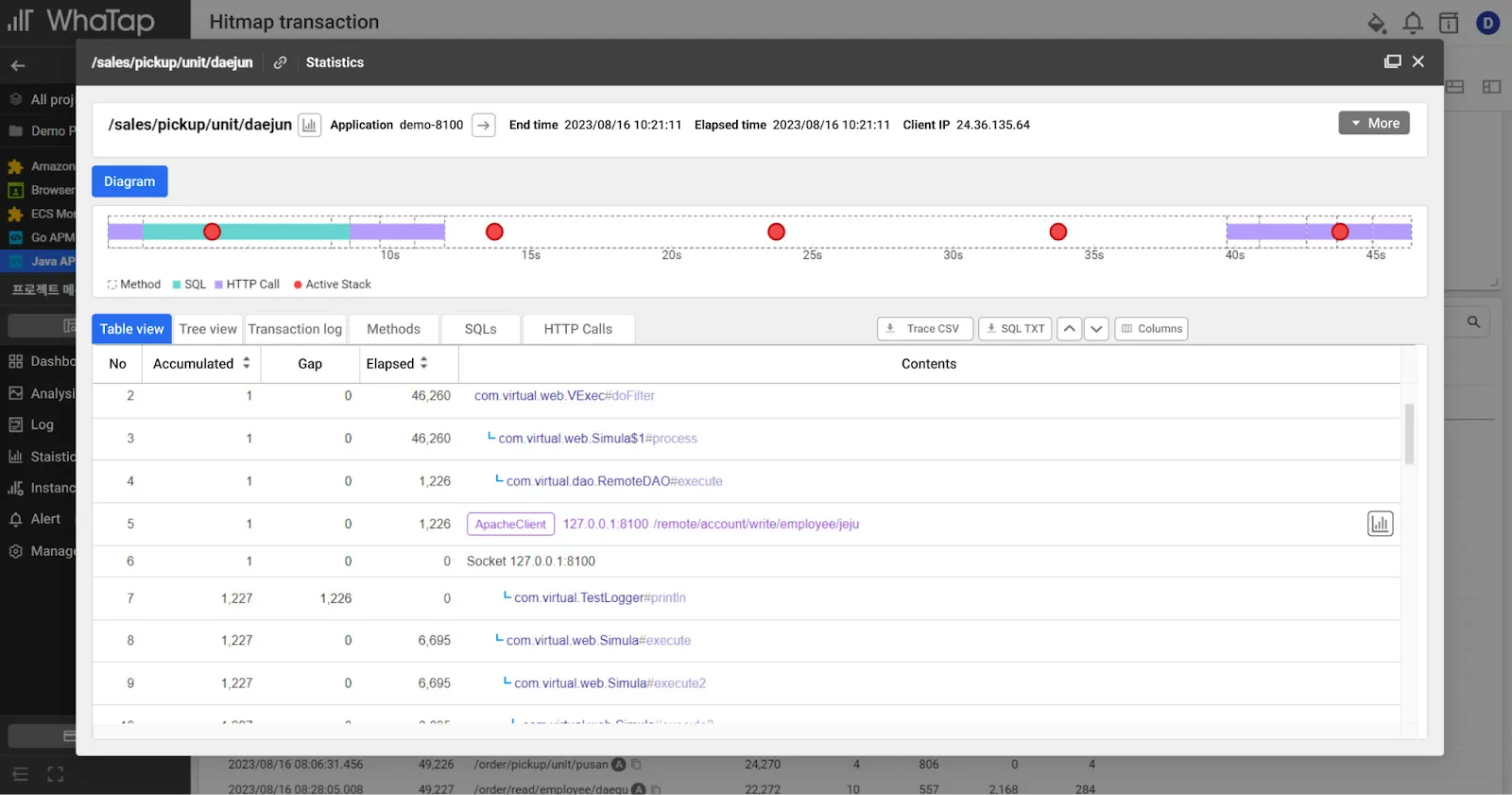
Task: Copy link icon next to transaction path
Action: [x=280, y=62]
